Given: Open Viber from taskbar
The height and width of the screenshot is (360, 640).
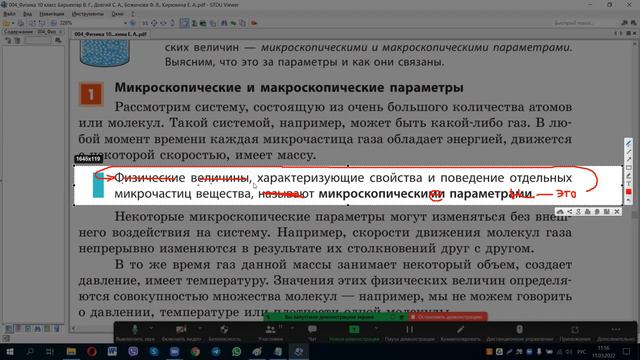Looking at the screenshot, I should pyautogui.click(x=133, y=351).
